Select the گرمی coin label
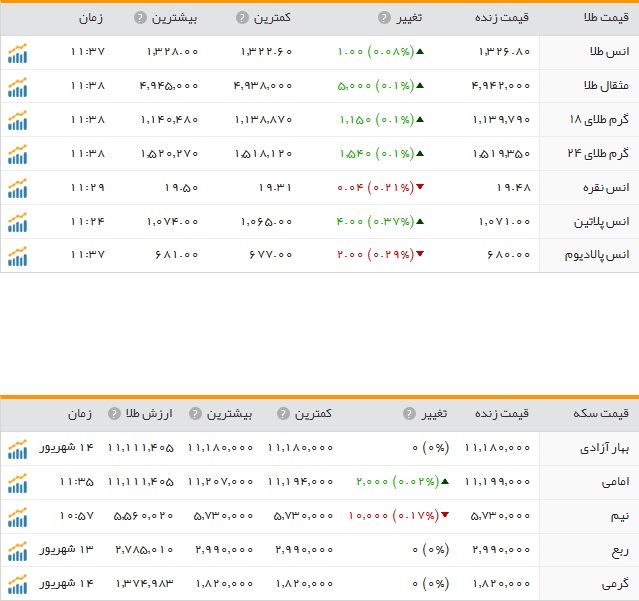 point(615,584)
